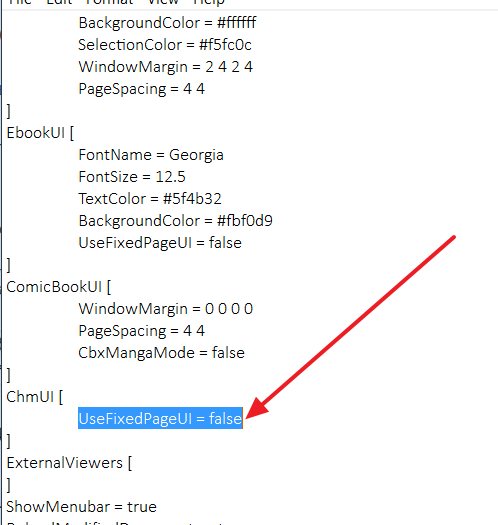Image resolution: width=498 pixels, height=525 pixels.
Task: Click the WindowMargin = 2 4 2 4 line
Action: point(165,67)
